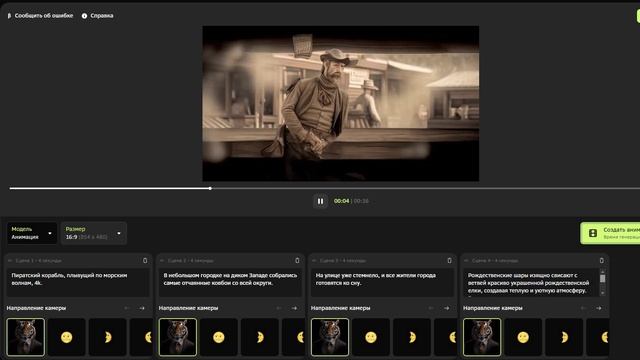
Task: Click the Сцена 3 · 4 секунды header text
Action: point(343,260)
